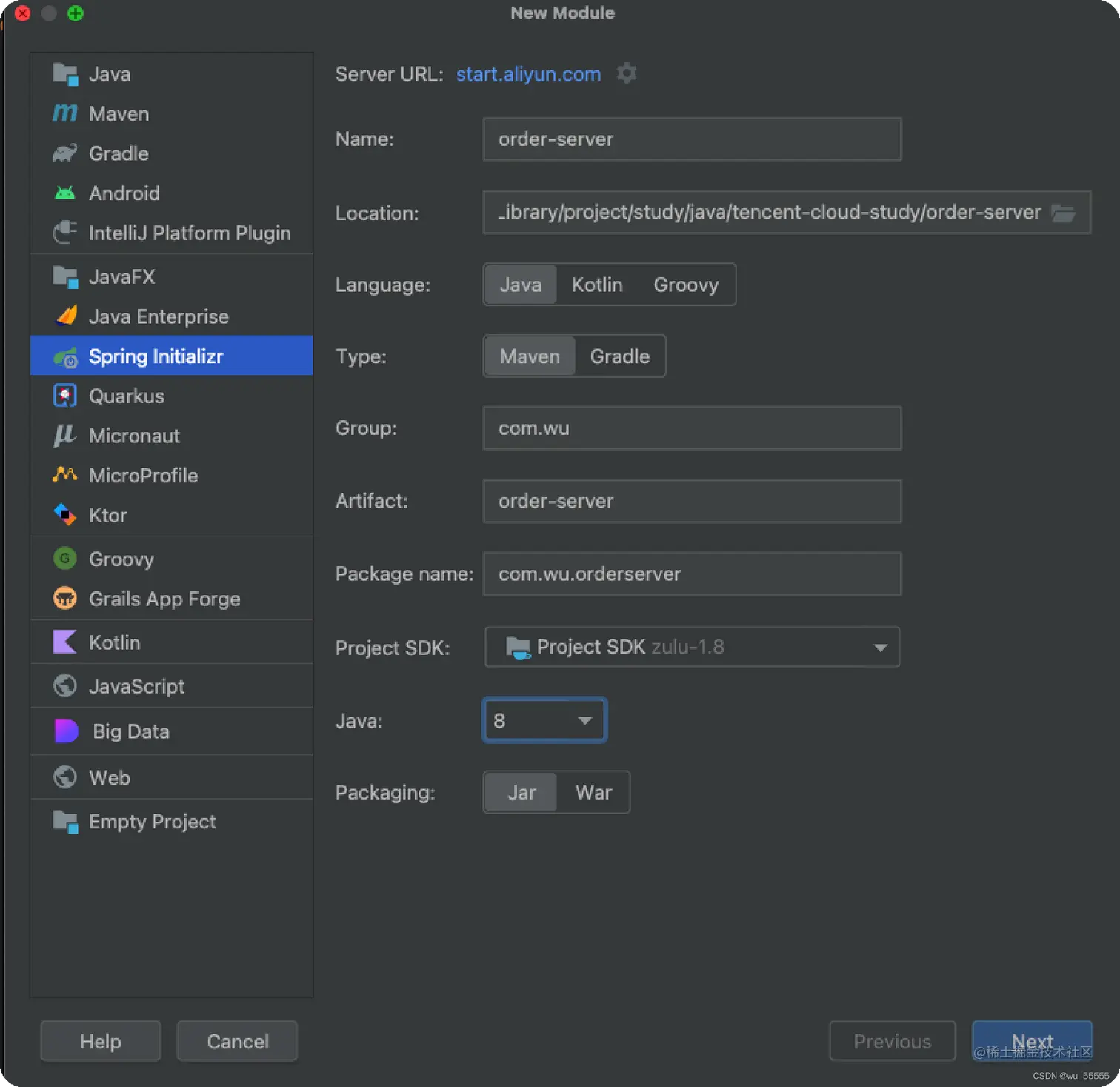Image resolution: width=1120 pixels, height=1087 pixels.
Task: Click the Android robot icon
Action: [65, 193]
